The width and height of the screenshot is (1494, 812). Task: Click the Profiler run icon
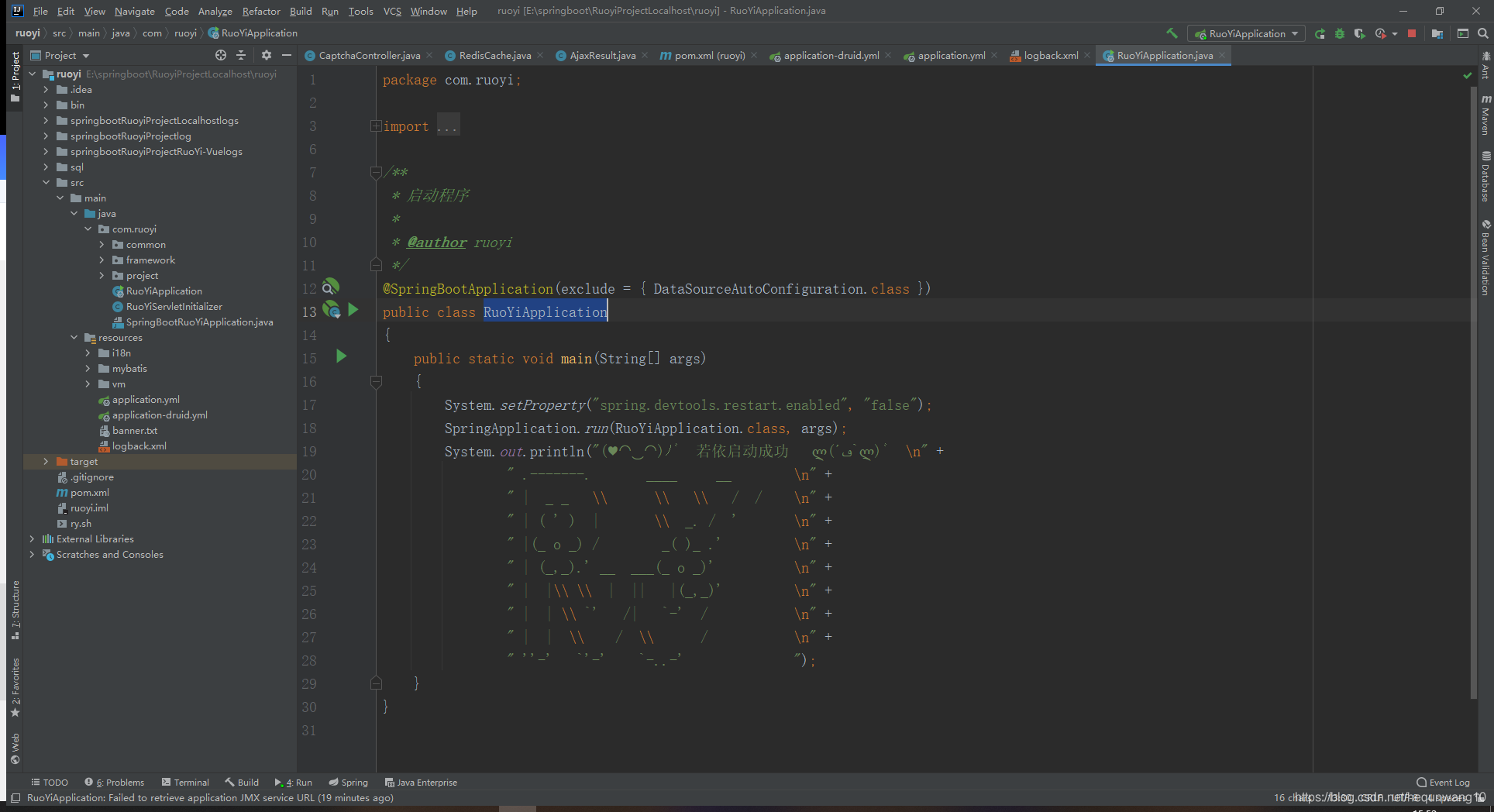tap(1380, 33)
